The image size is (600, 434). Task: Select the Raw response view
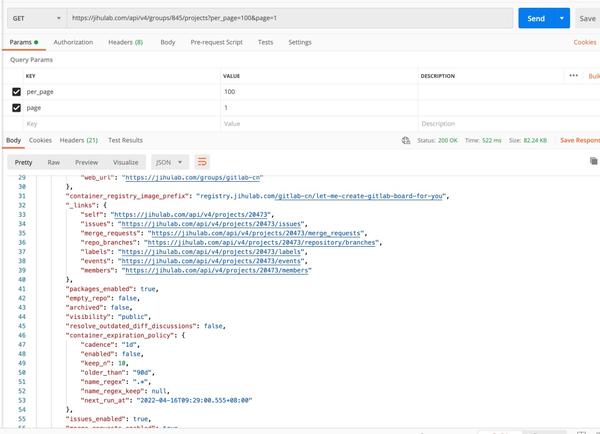point(53,162)
